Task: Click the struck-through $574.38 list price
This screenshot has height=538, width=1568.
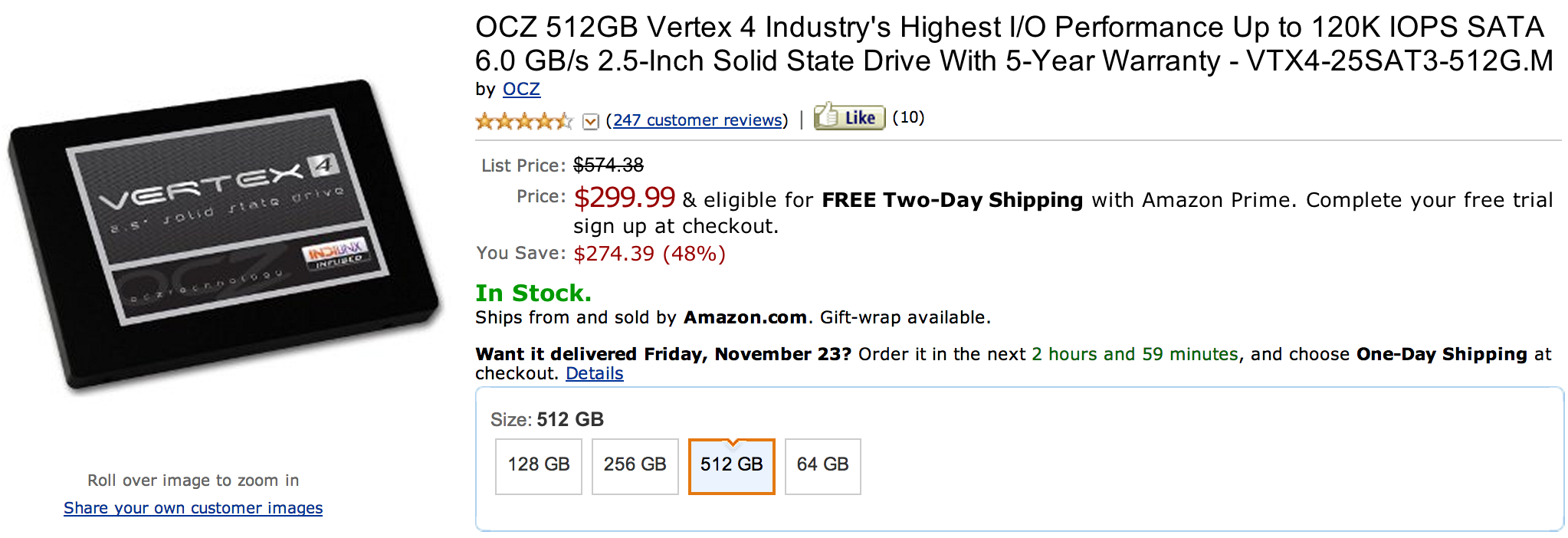Action: coord(608,165)
